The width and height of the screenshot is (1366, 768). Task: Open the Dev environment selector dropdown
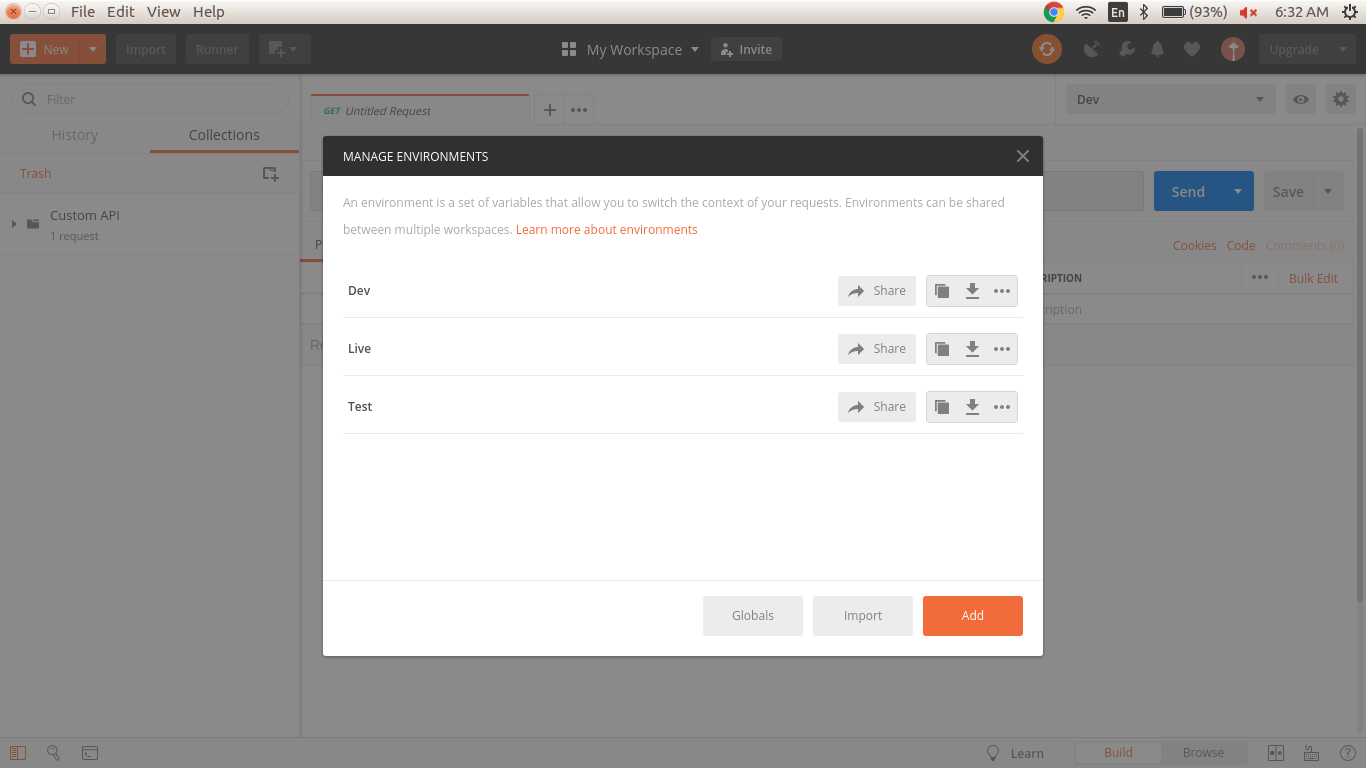pos(1170,99)
